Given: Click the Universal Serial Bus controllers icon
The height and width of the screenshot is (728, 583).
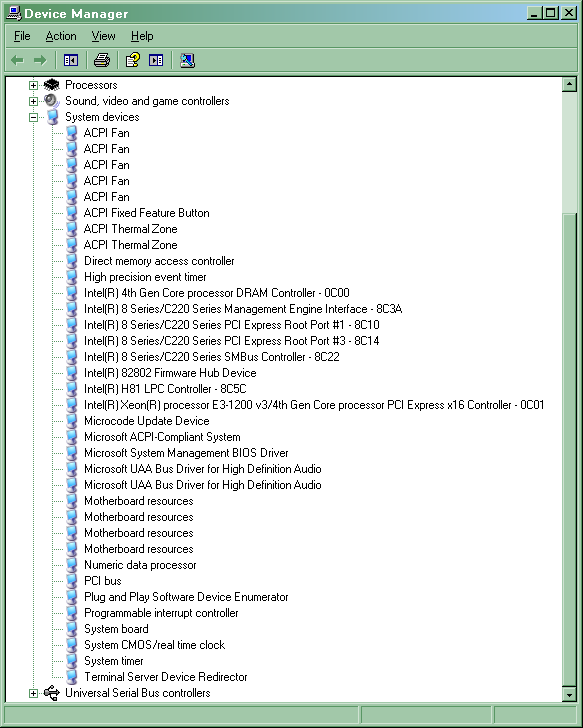Looking at the screenshot, I should 52,693.
